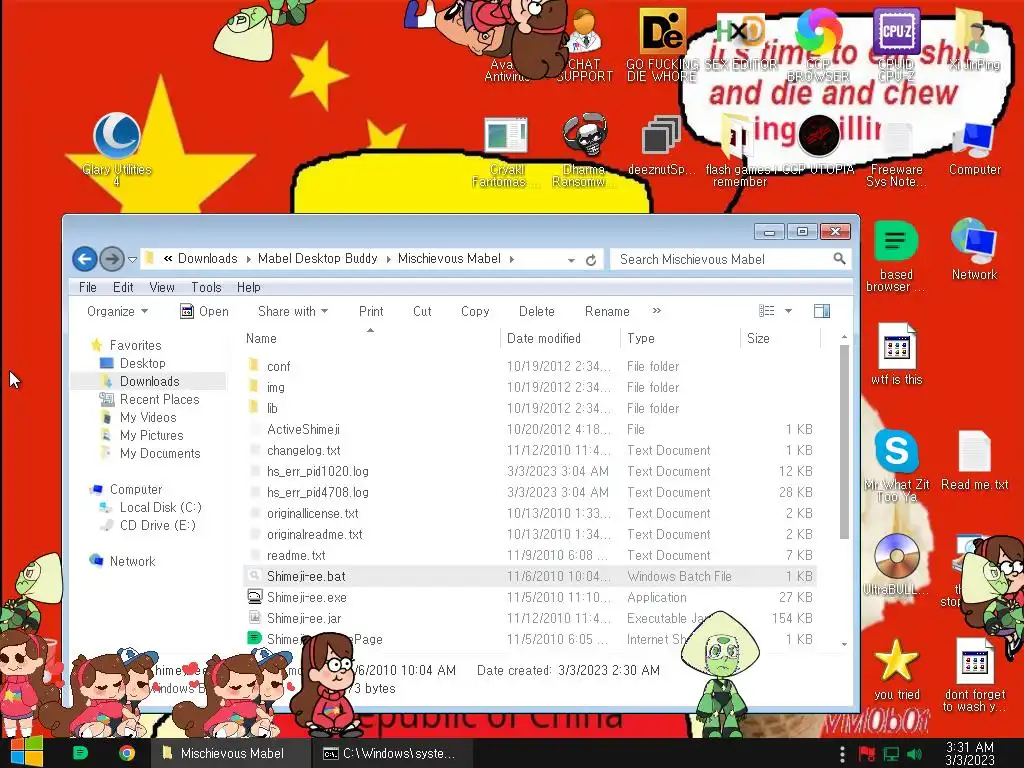Toggle the preview pane icon

coord(822,312)
